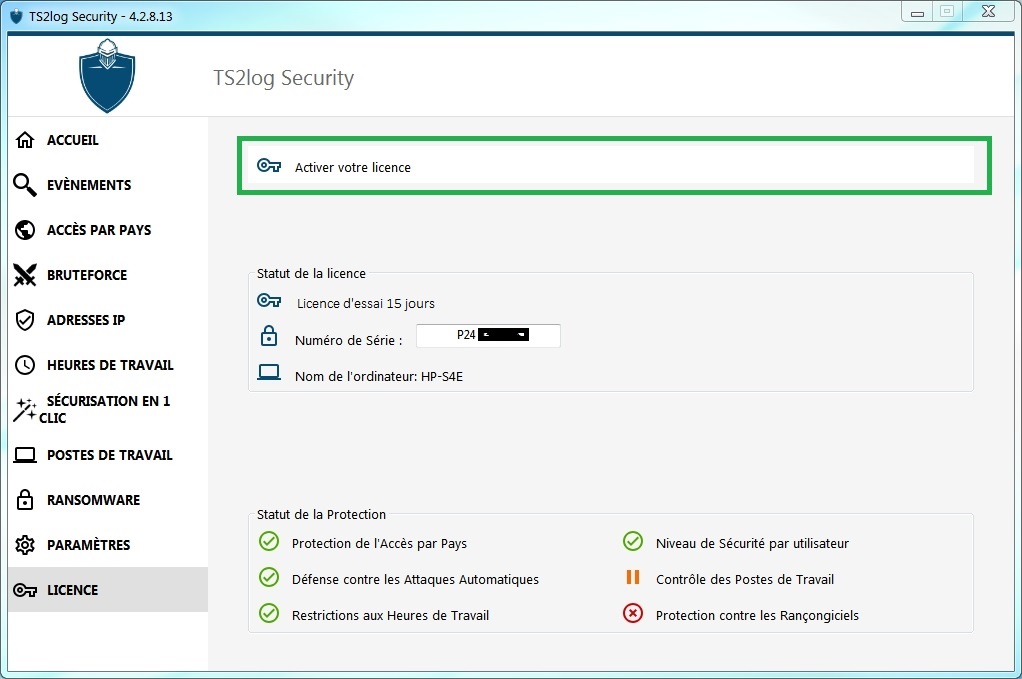The image size is (1022, 679).
Task: Click Défense contre les Attaques Automatiques
Action: pos(415,579)
